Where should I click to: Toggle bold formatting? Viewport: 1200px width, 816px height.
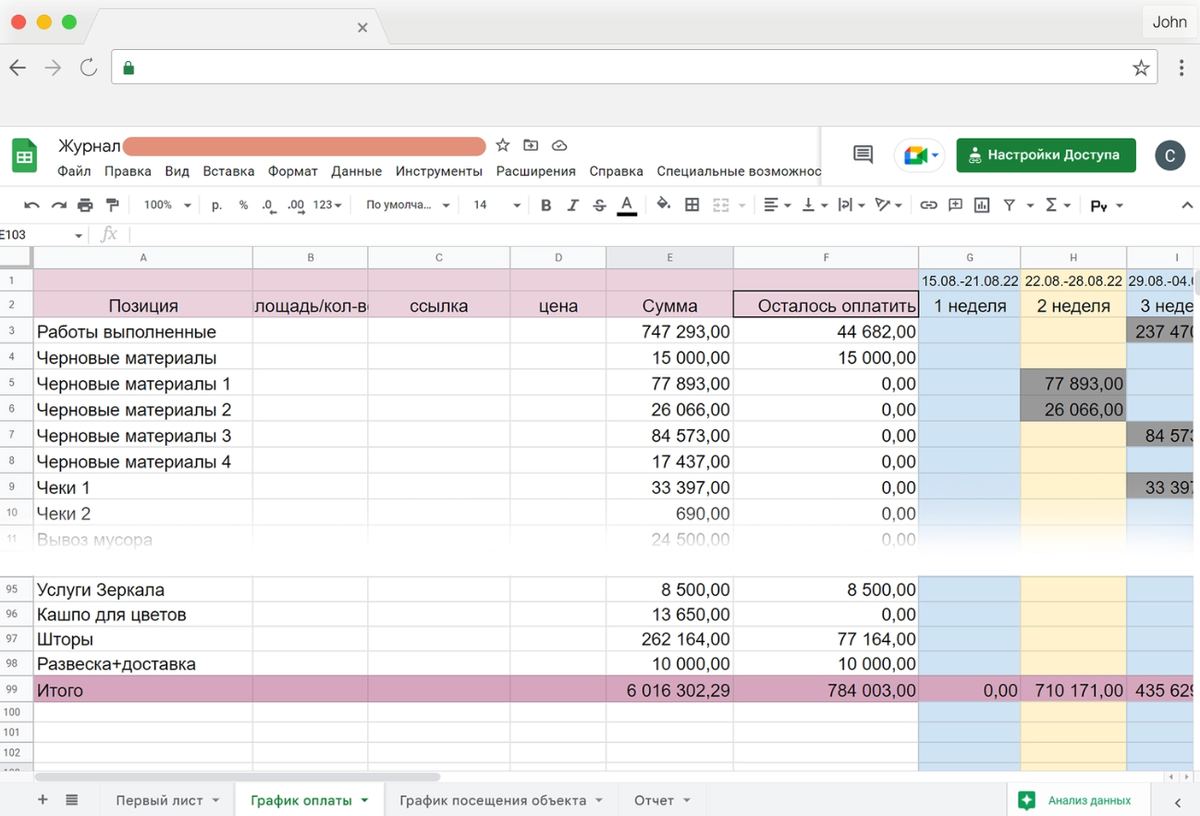pyautogui.click(x=546, y=205)
